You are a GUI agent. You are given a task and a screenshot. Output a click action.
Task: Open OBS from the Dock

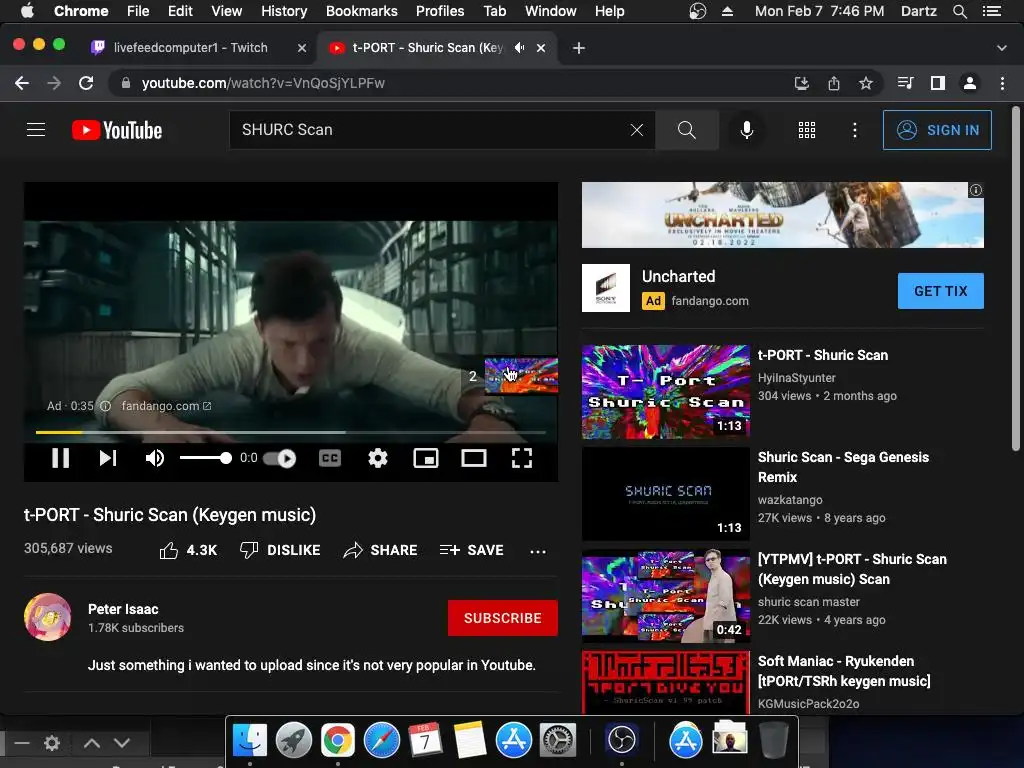pos(622,741)
